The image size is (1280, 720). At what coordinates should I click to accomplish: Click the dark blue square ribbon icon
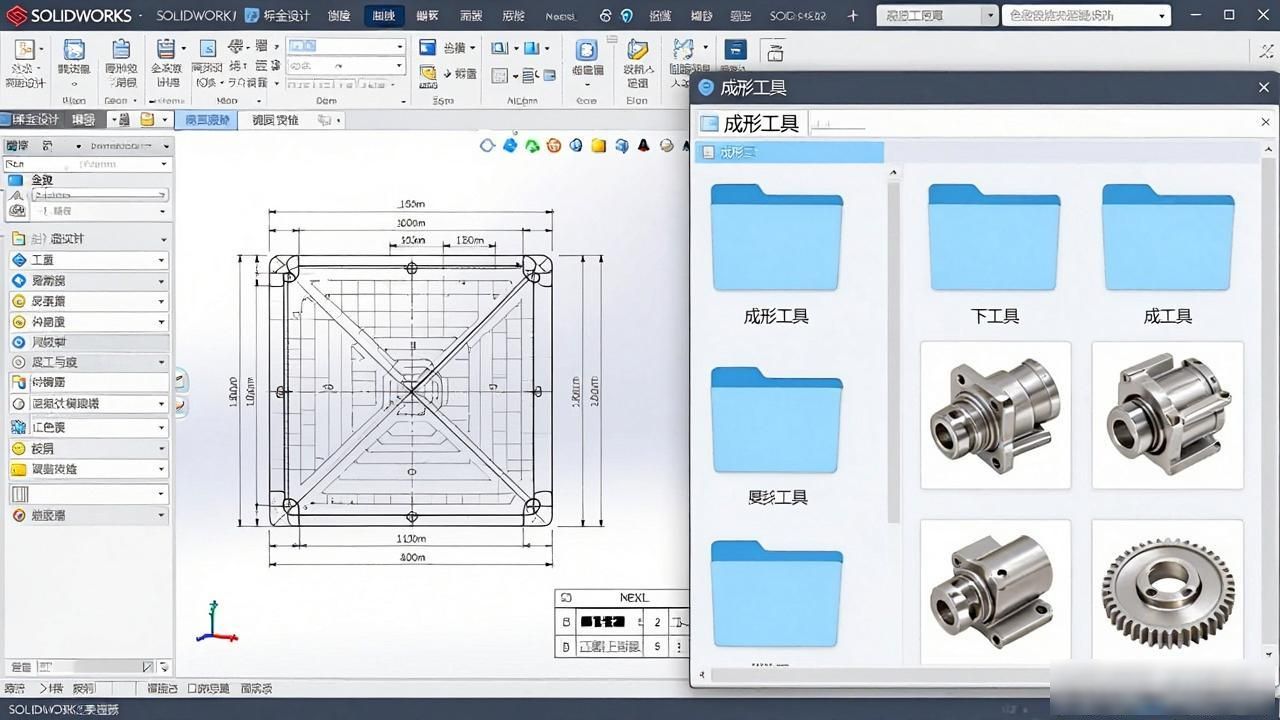735,50
